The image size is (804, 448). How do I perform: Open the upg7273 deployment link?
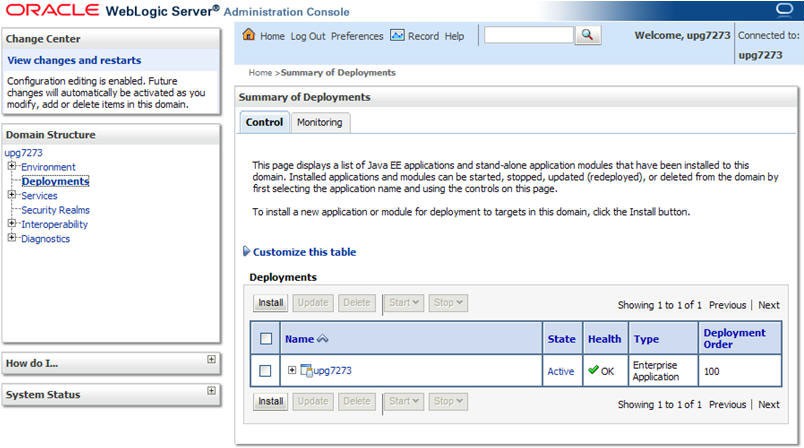[x=332, y=371]
